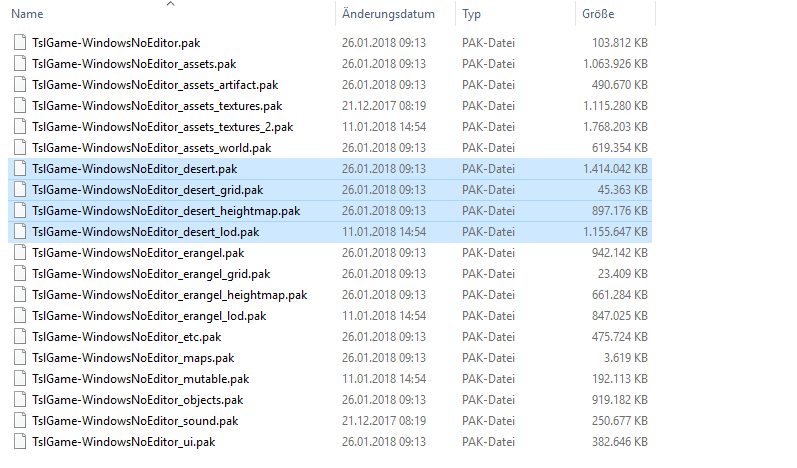797x468 pixels.
Task: Select file name TslGame-WindowsNoEditor_desert_heightmap.pak
Action: click(x=166, y=211)
